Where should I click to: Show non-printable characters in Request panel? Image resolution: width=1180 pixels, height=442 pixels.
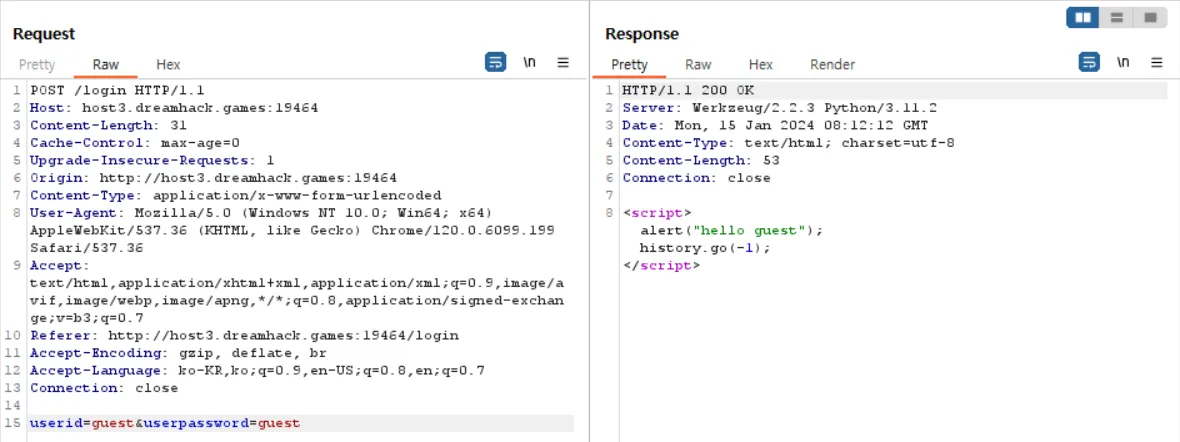[530, 62]
